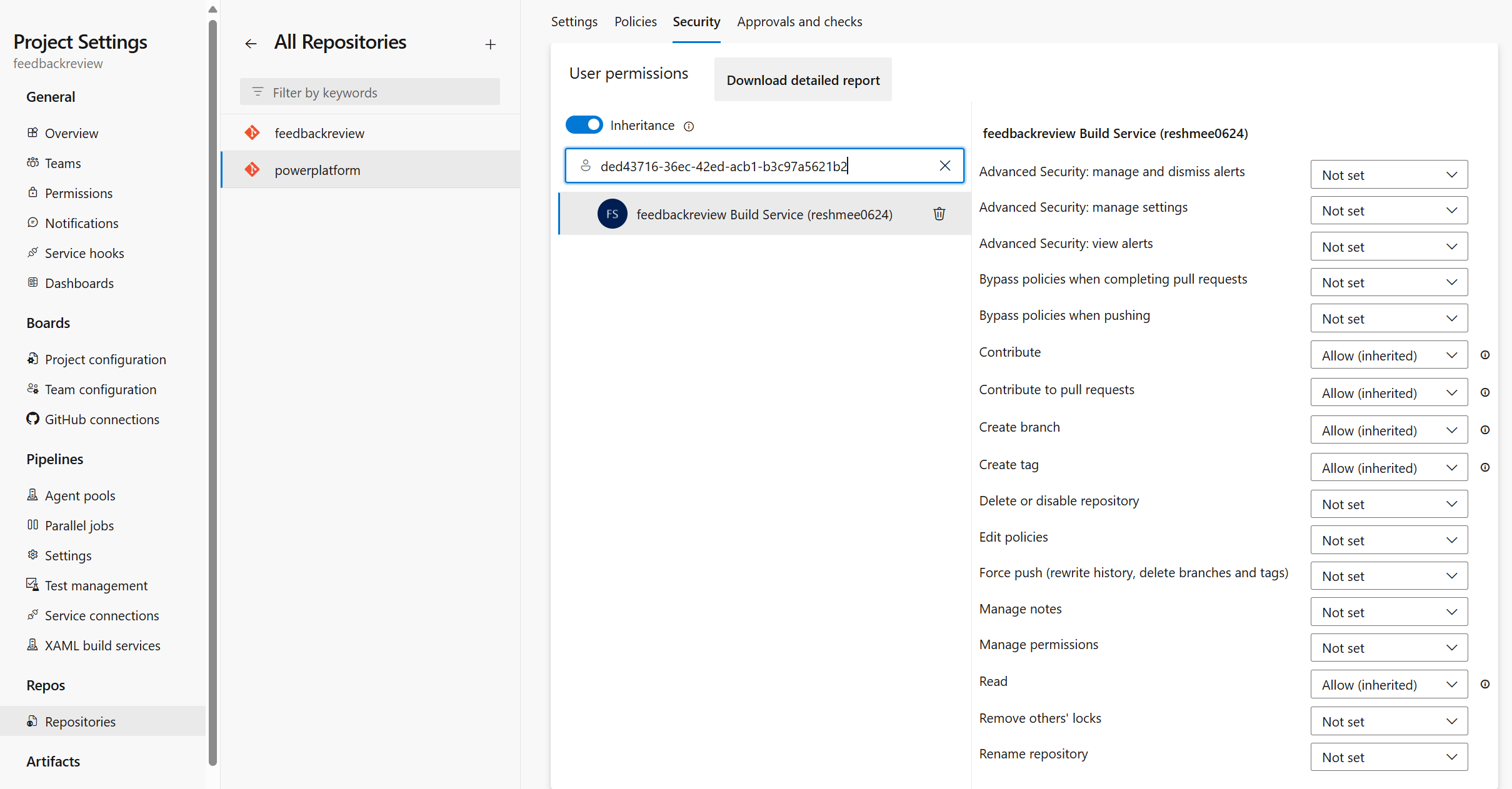1512x789 pixels.
Task: Open Agent pools settings
Action: [80, 495]
